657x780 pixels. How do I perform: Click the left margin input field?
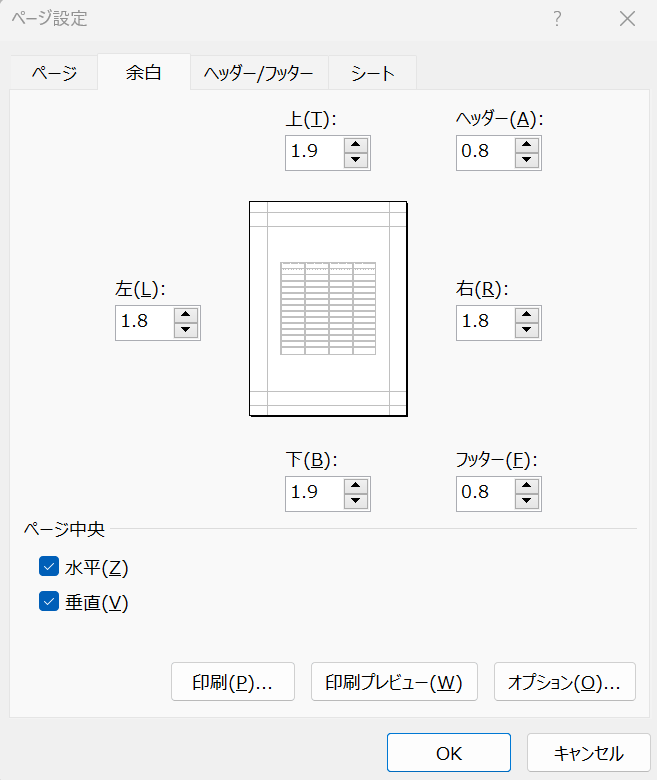143,323
